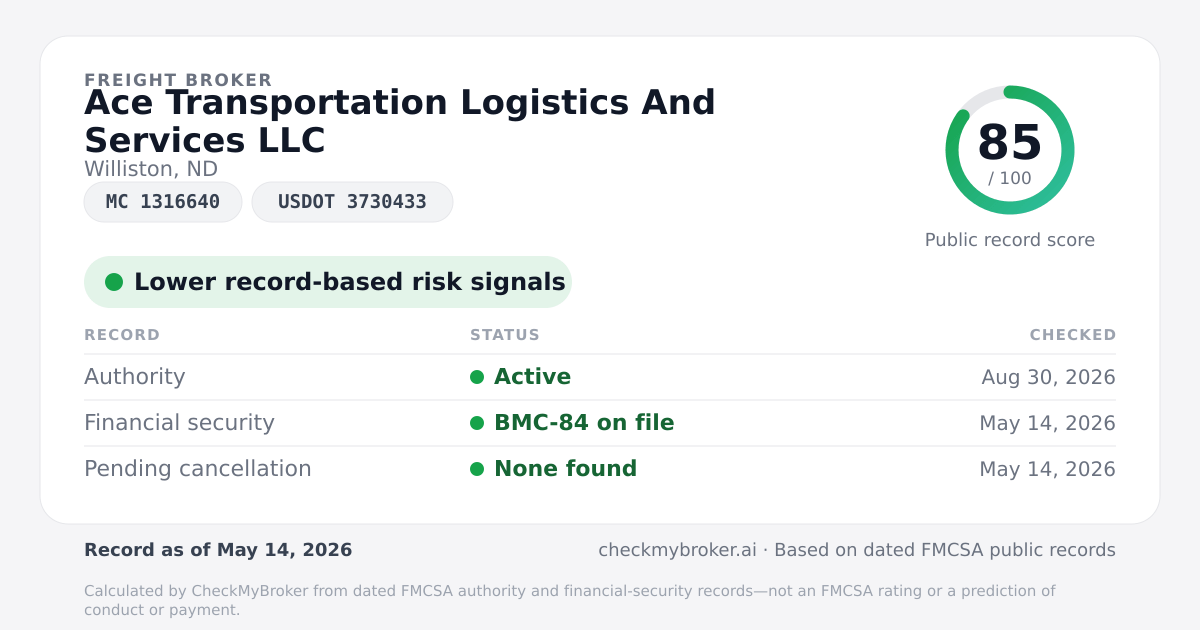Select the USDOT 3730433 badge
The width and height of the screenshot is (1200, 630).
(352, 202)
